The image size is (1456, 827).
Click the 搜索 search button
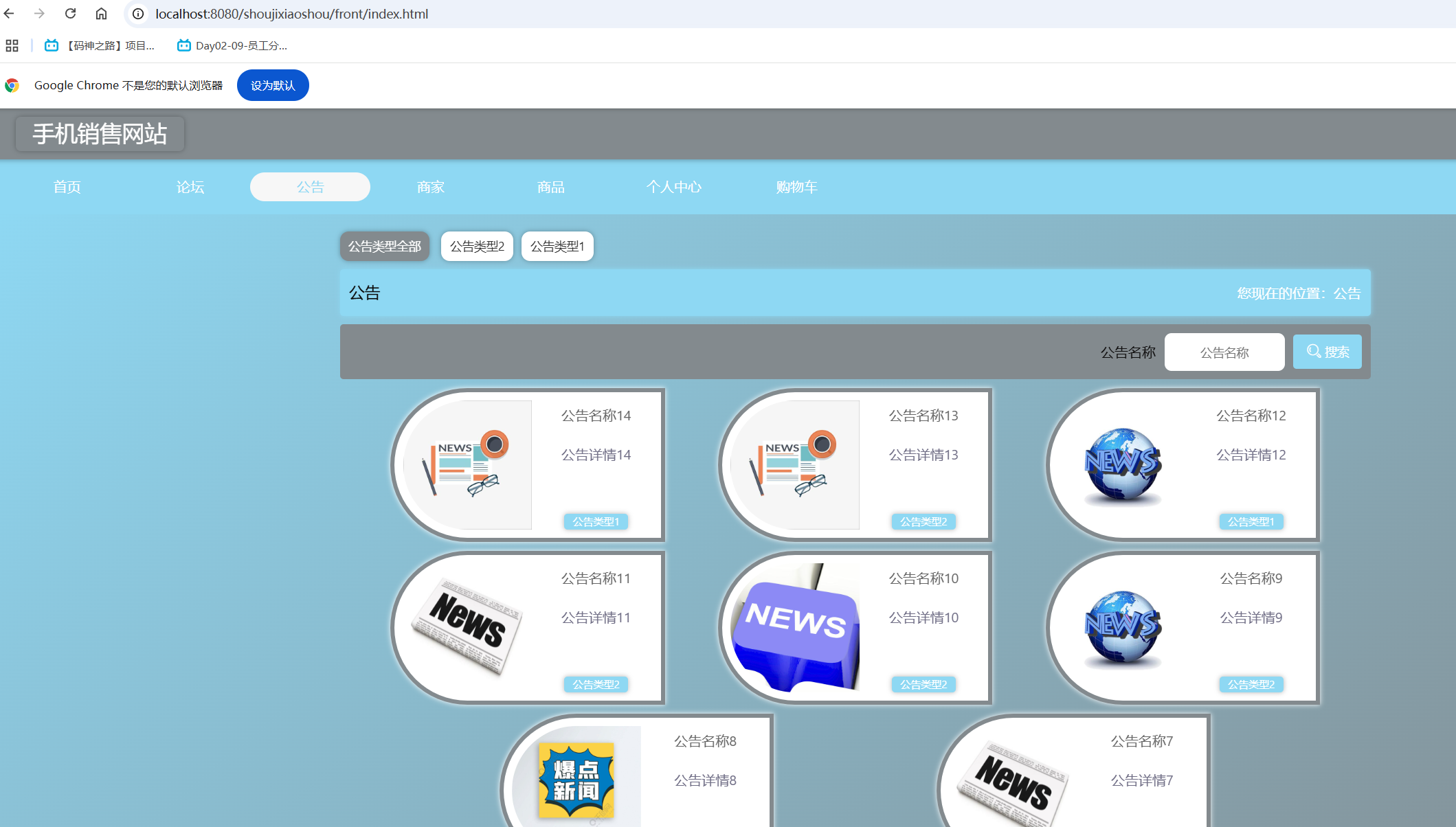click(1327, 352)
